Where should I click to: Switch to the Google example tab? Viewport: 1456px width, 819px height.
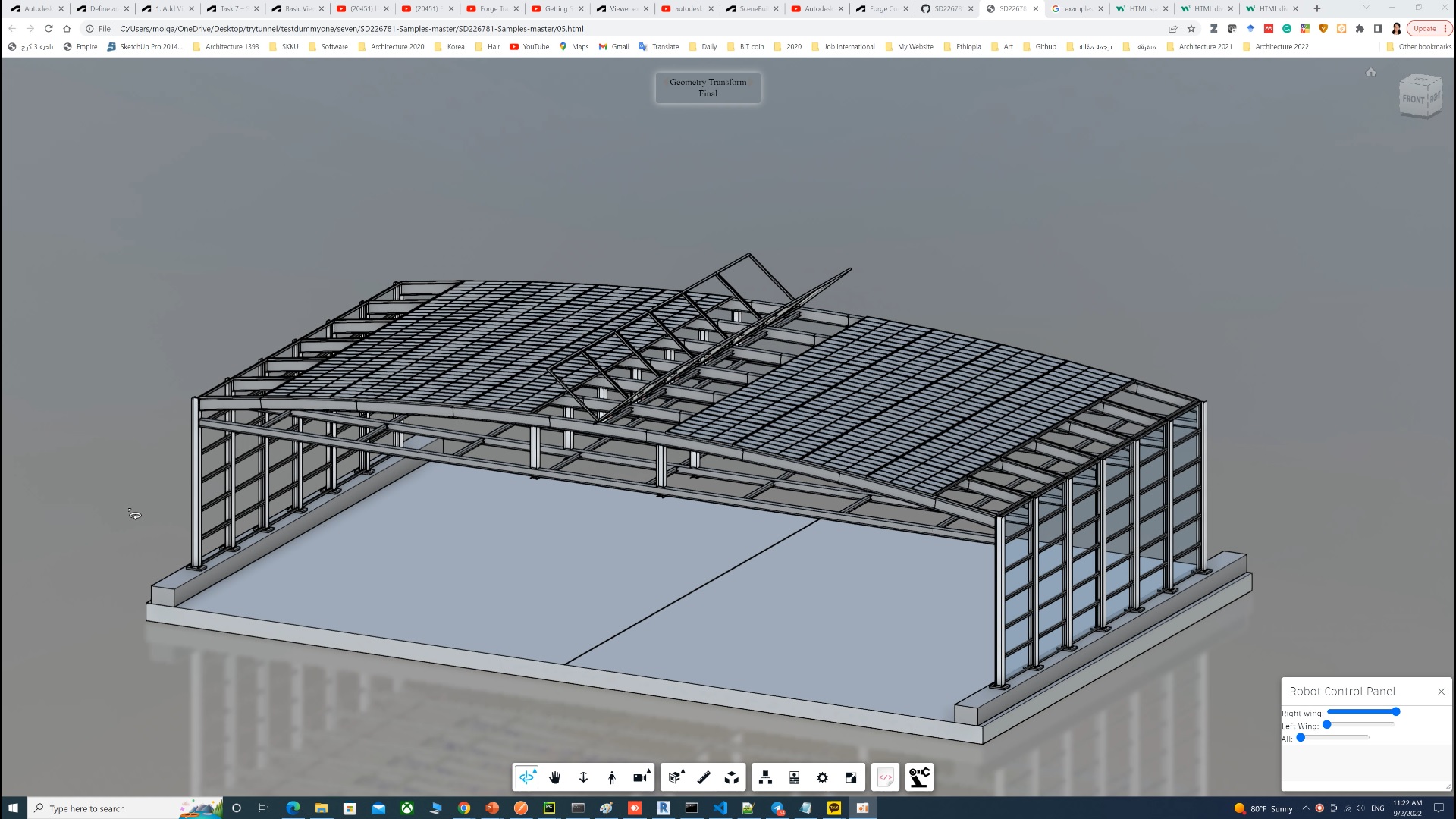[x=1077, y=9]
